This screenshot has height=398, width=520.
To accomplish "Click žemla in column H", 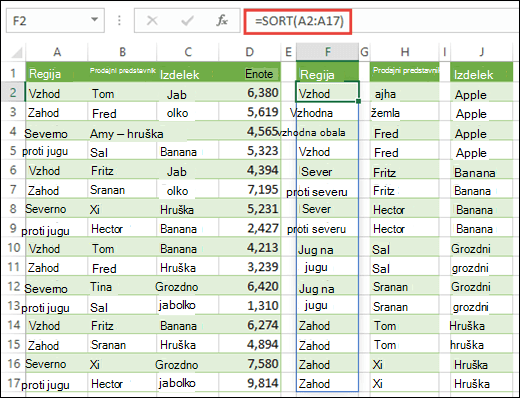I will pos(385,113).
